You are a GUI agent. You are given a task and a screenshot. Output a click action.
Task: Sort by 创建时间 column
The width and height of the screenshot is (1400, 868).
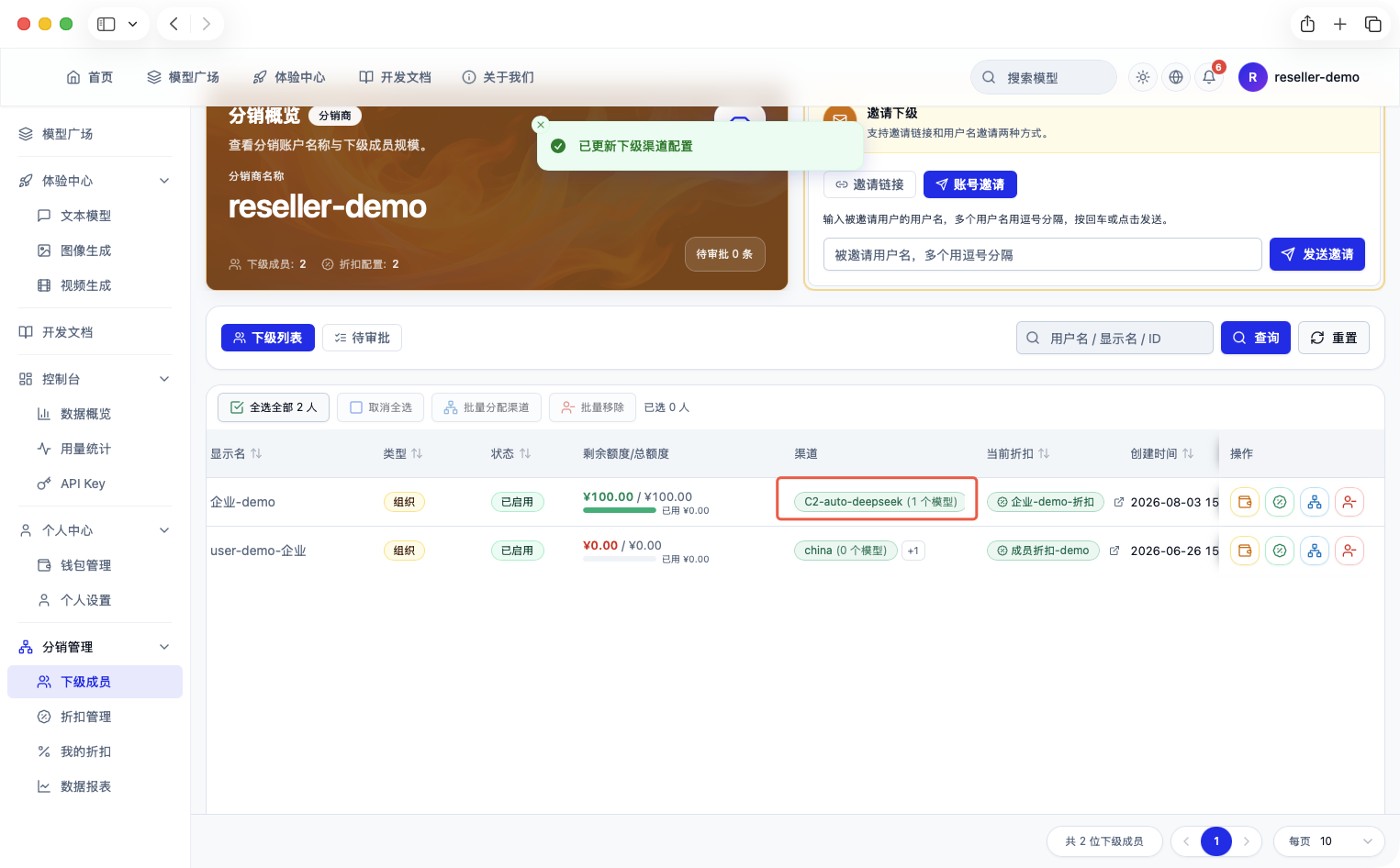point(1188,453)
